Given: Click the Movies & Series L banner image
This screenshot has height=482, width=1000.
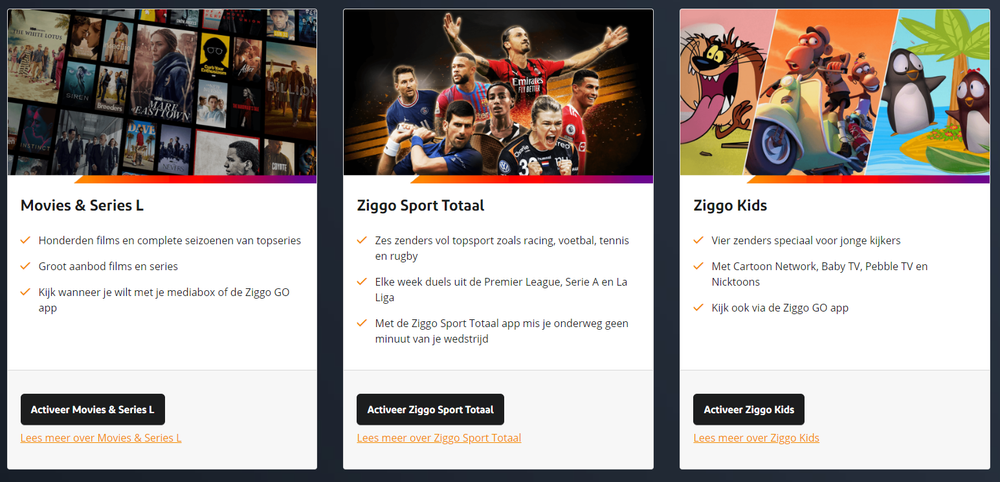Looking at the screenshot, I should pos(162,92).
